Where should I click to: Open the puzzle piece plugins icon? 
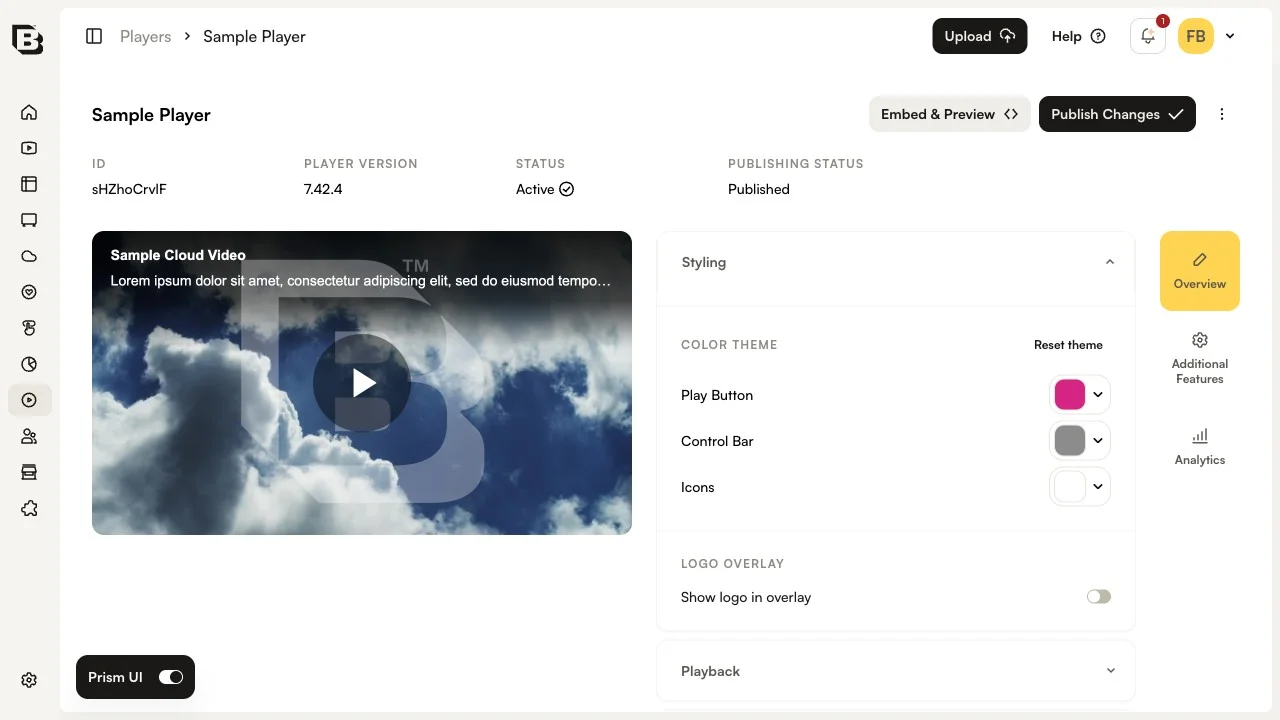(x=29, y=509)
